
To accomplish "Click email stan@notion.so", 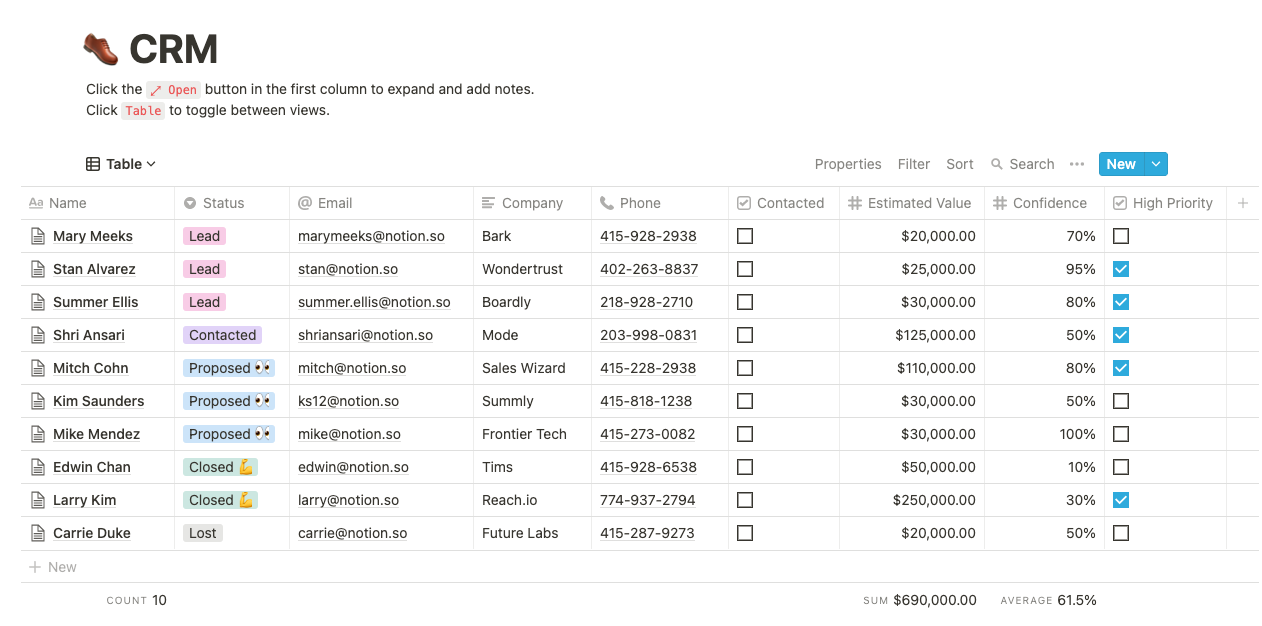I will (x=348, y=269).
